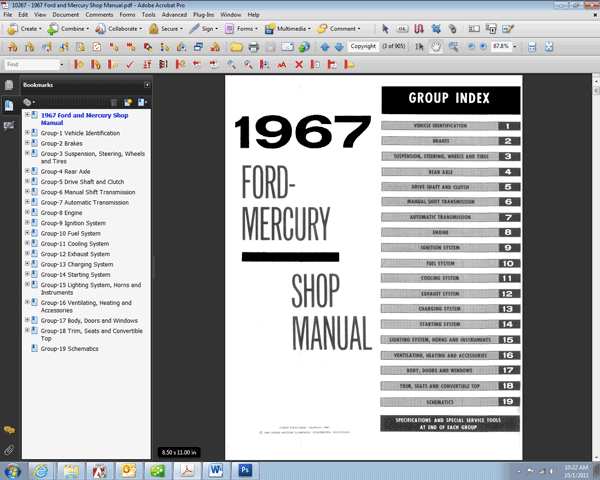Viewport: 600px width, 480px height.
Task: Open the Find box options dropdown arrow
Action: pyautogui.click(x=62, y=64)
